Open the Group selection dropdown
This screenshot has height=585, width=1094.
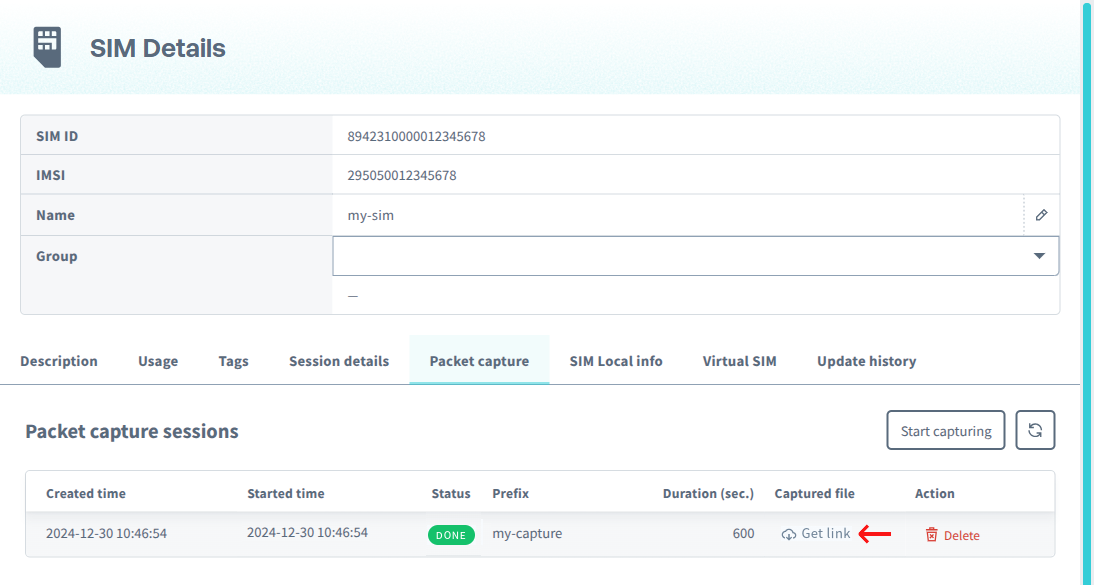pos(1040,255)
